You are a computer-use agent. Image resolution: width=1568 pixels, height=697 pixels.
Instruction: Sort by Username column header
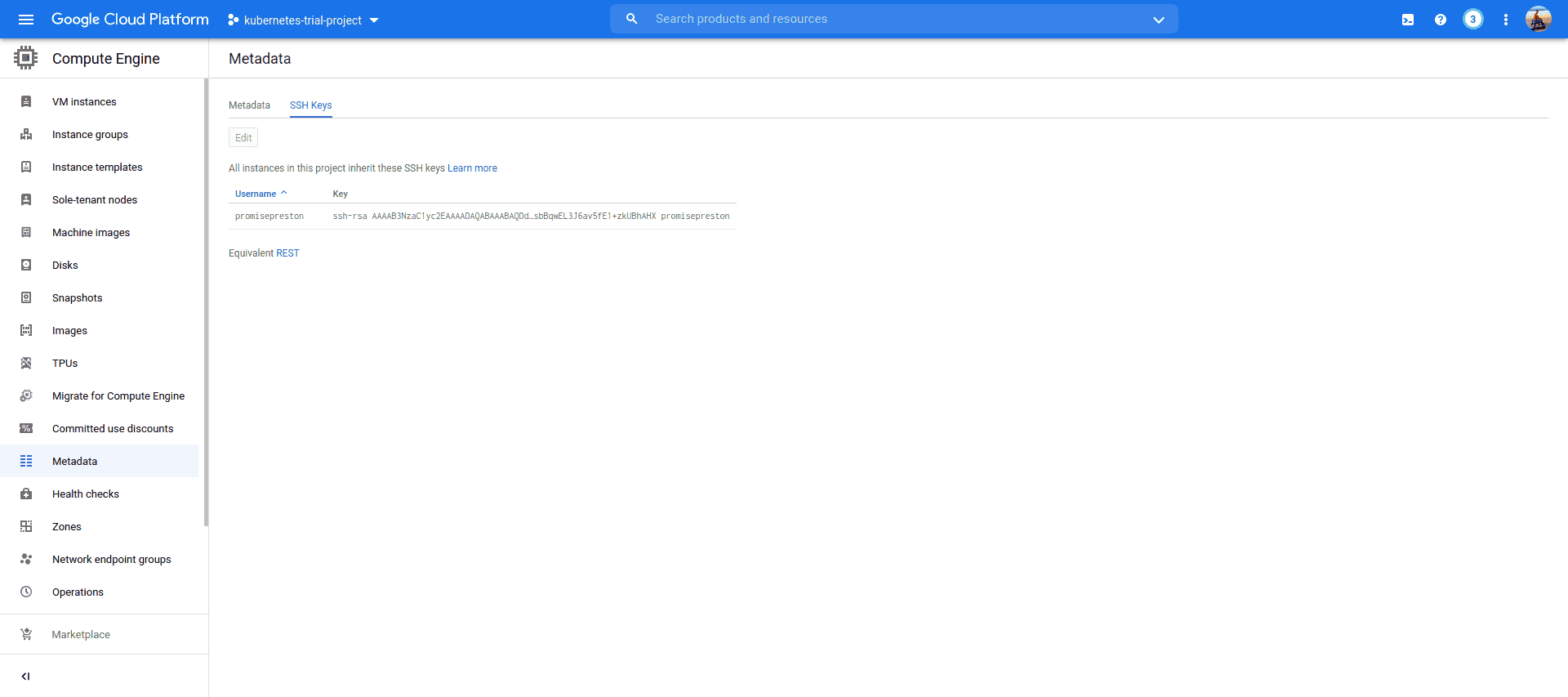(x=261, y=194)
